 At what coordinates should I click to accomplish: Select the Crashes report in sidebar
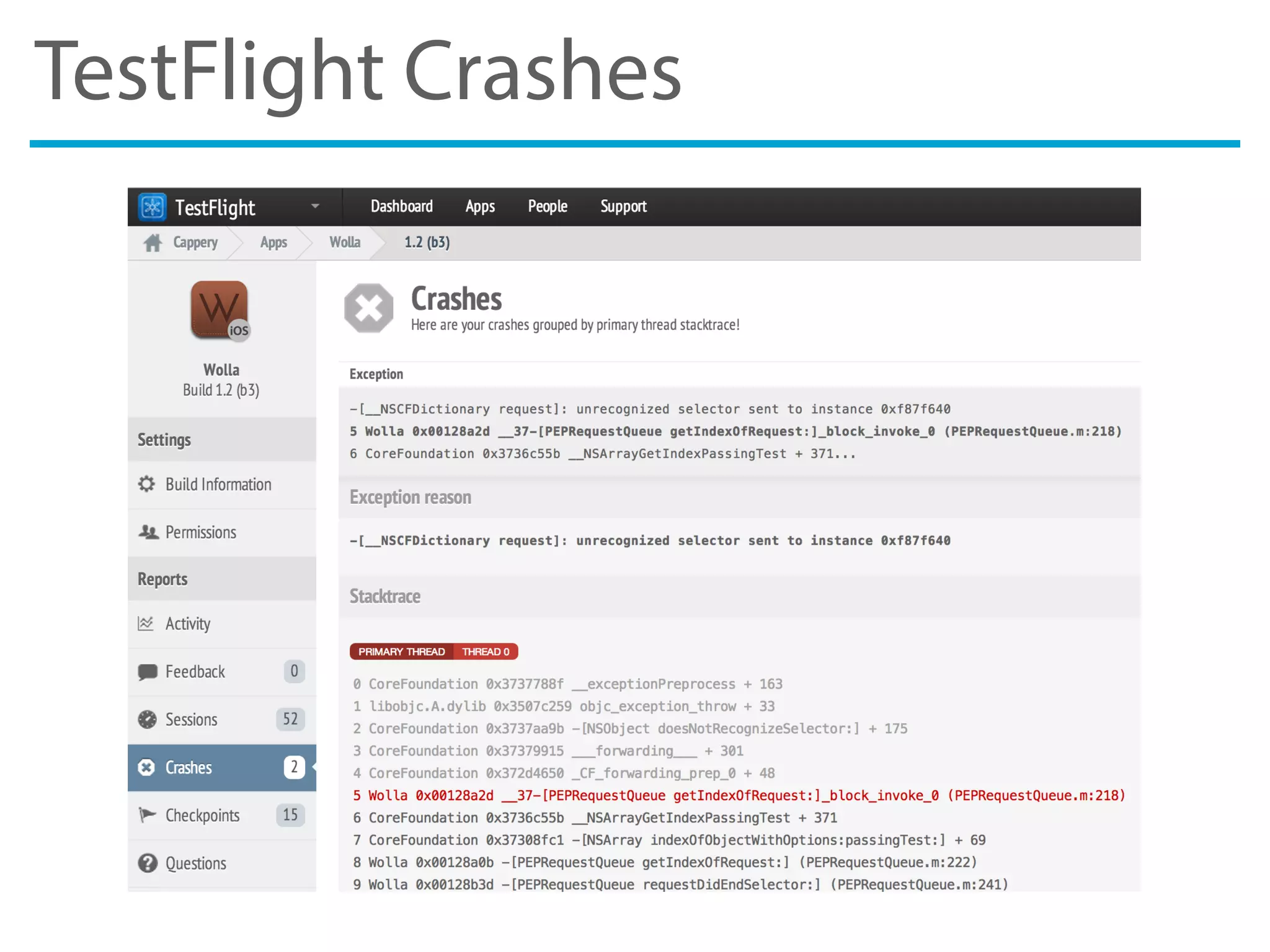(x=222, y=768)
